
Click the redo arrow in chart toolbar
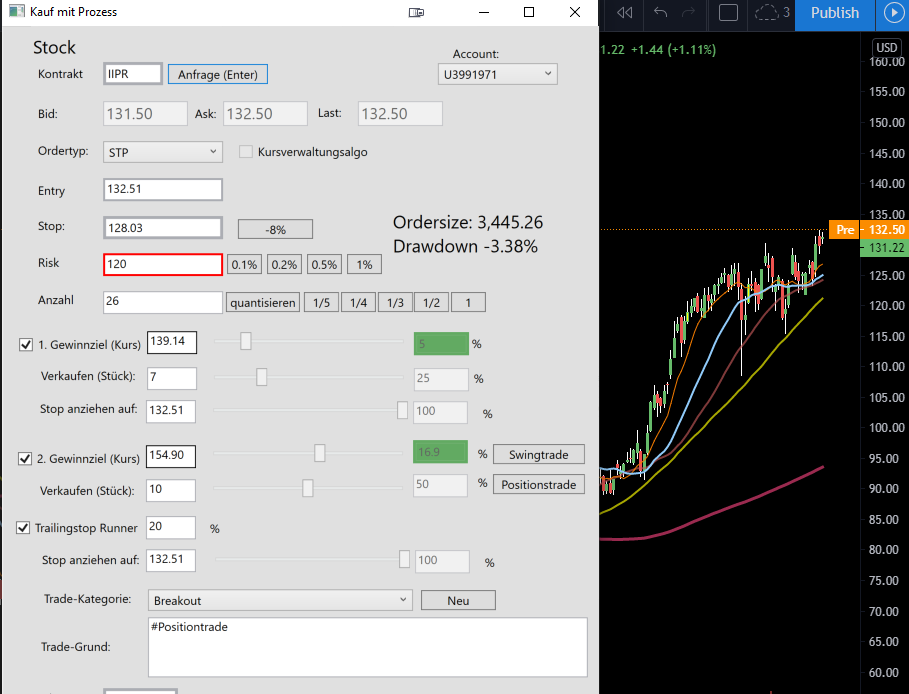(x=688, y=12)
